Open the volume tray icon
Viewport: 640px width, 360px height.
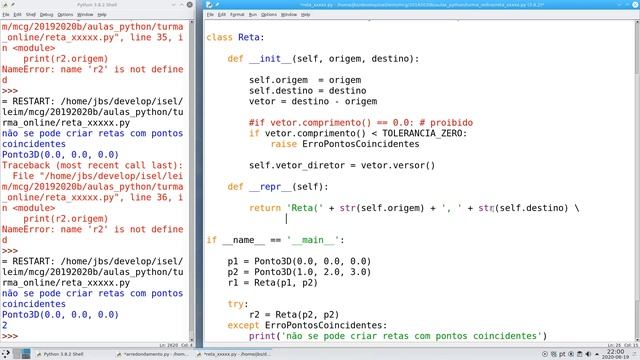588,354
